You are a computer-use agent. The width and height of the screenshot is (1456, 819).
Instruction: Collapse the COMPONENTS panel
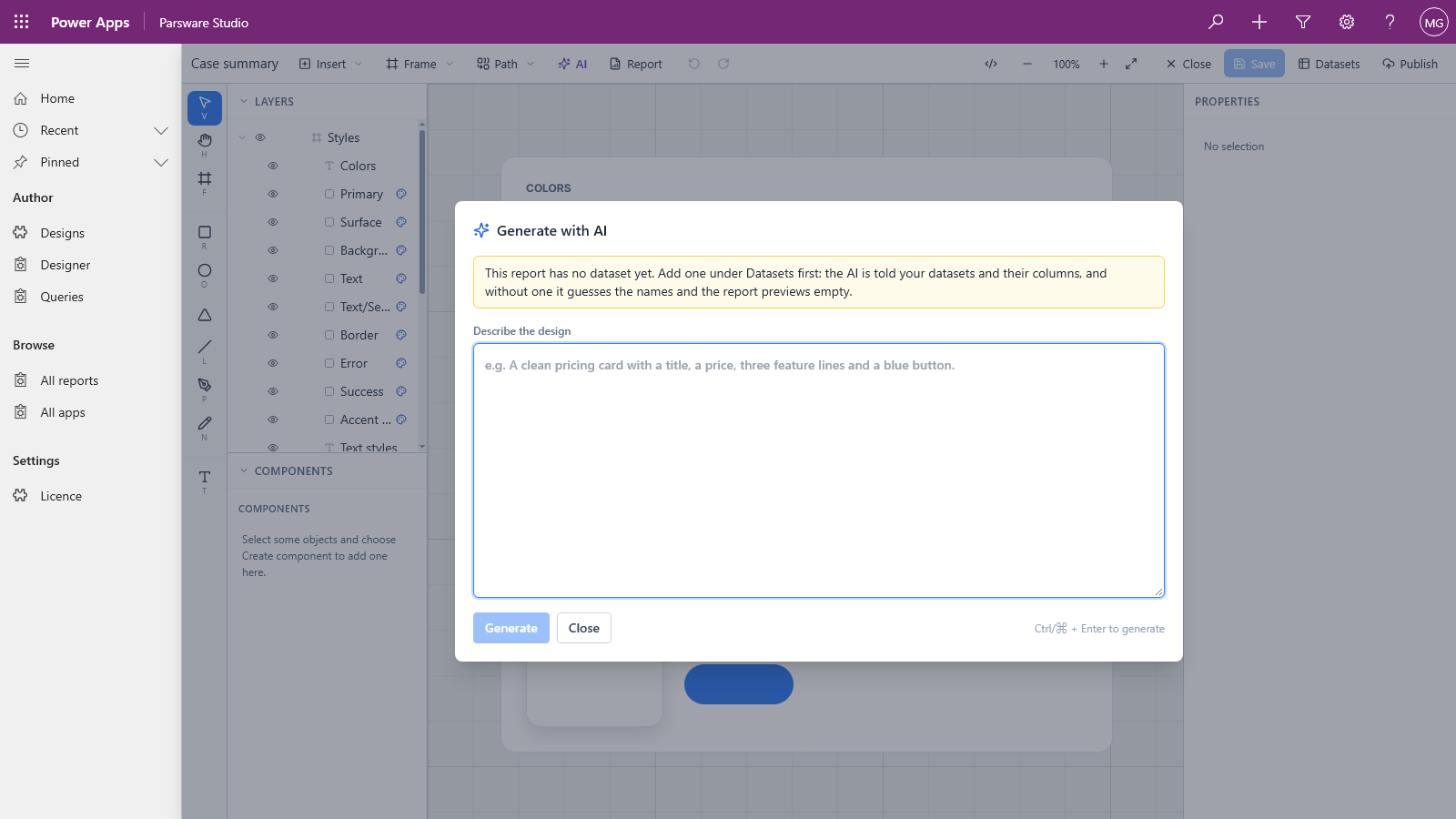click(244, 471)
